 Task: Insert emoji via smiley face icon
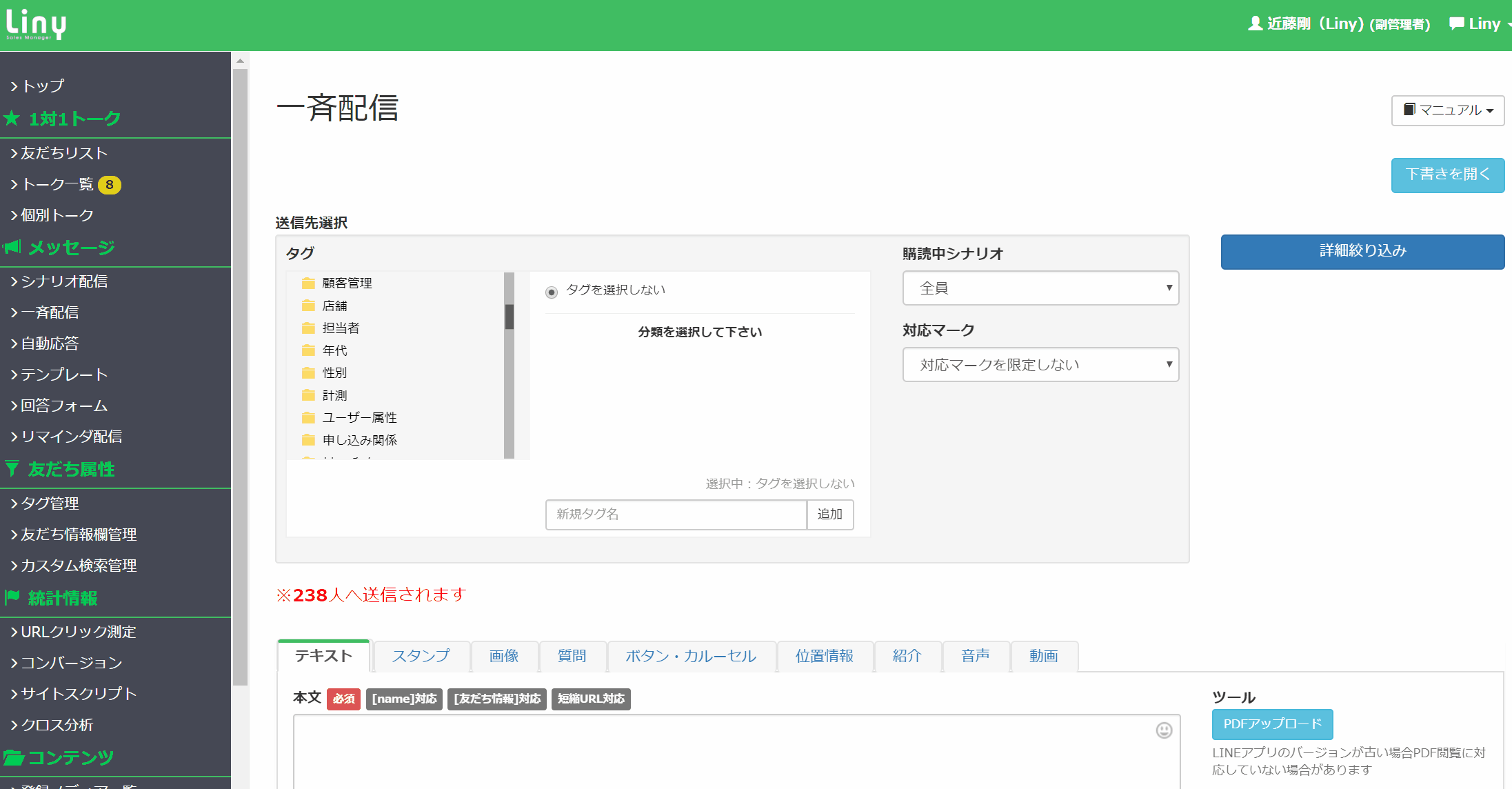1164,730
